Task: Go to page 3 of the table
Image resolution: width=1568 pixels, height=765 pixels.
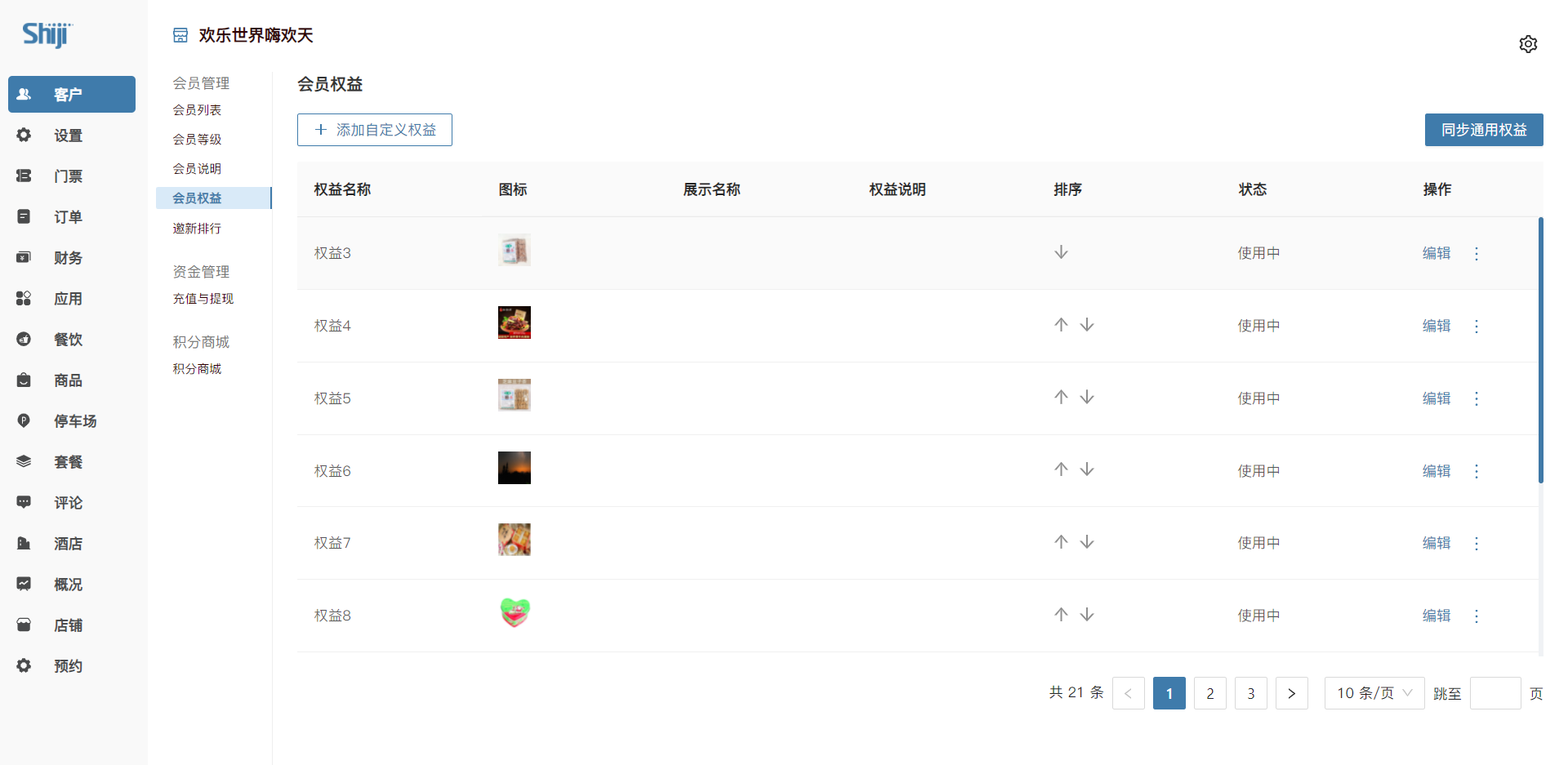Action: (1251, 693)
